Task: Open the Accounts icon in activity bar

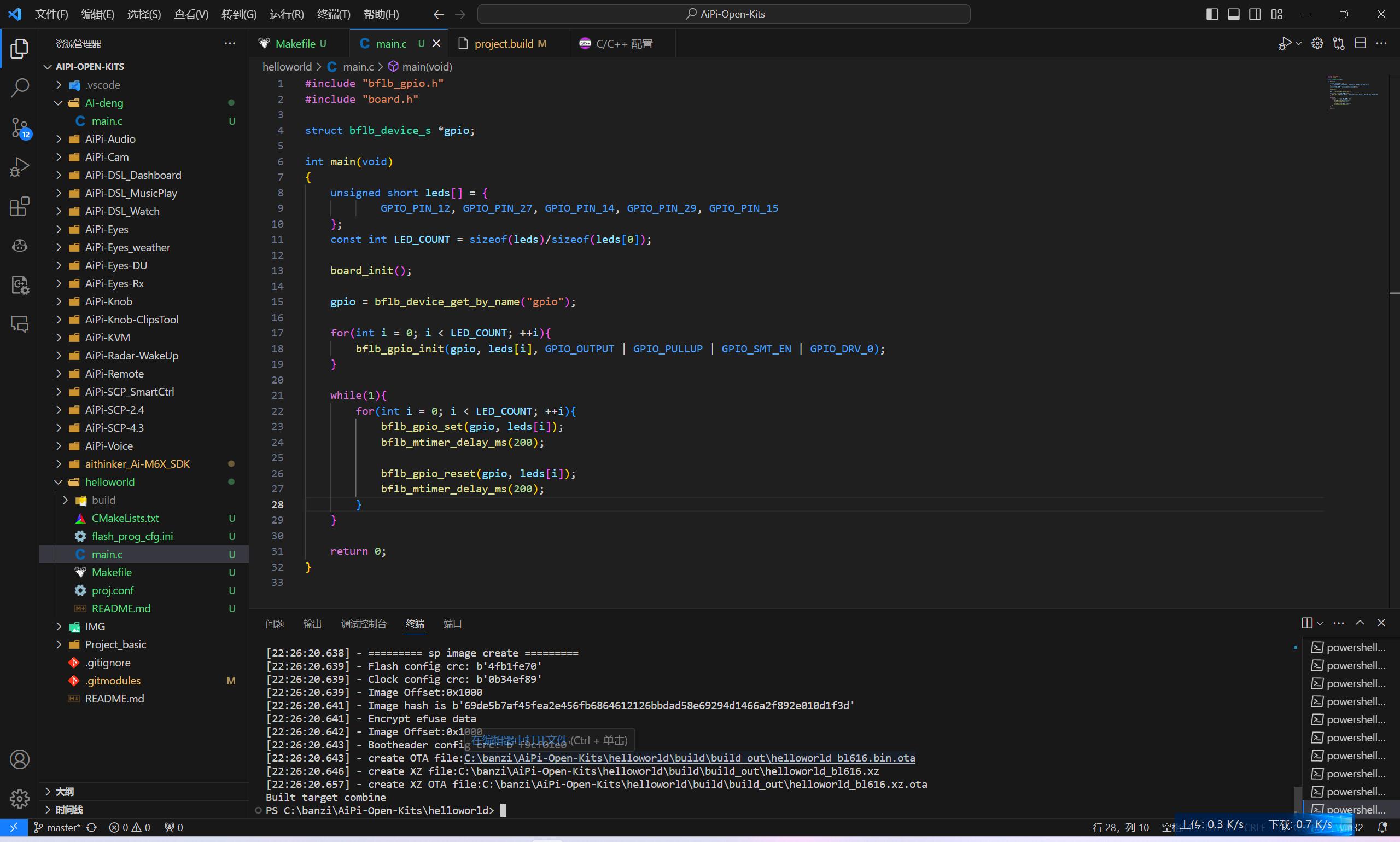Action: (19, 759)
